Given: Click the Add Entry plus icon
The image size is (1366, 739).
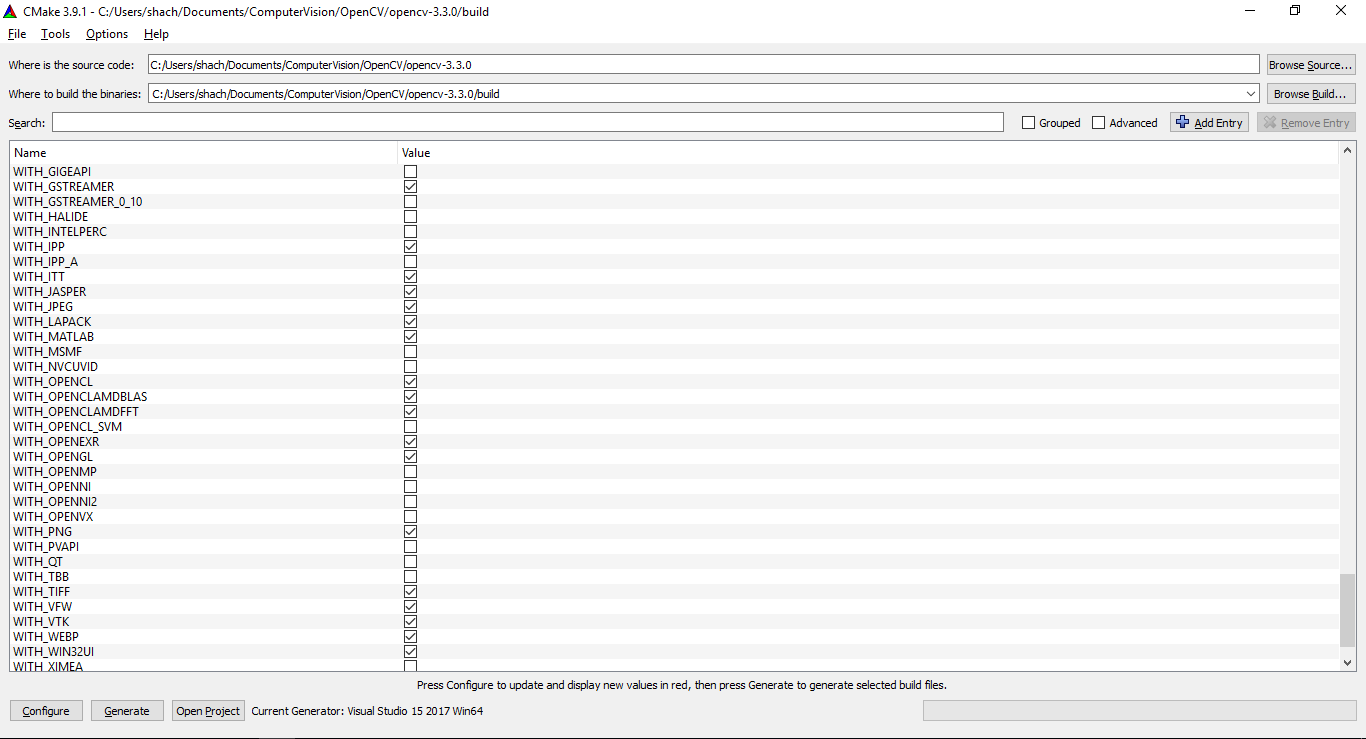Looking at the screenshot, I should [x=1185, y=122].
